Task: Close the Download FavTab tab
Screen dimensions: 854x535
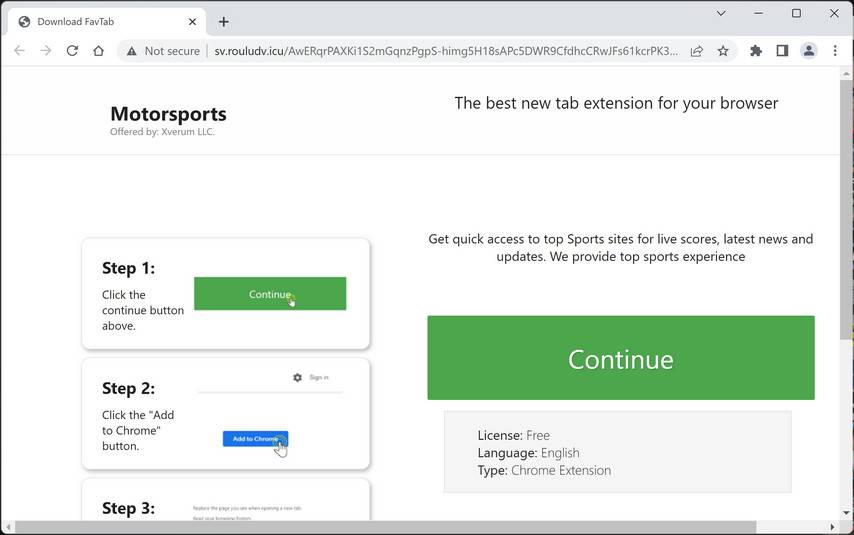Action: coord(192,22)
